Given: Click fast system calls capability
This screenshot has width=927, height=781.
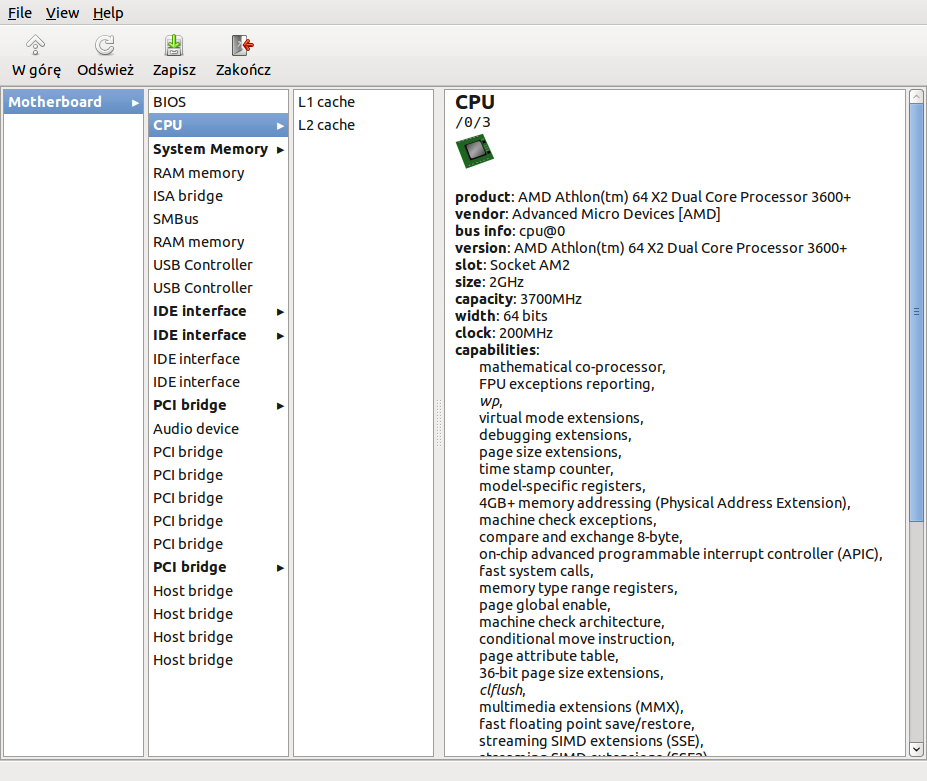Looking at the screenshot, I should click(536, 571).
